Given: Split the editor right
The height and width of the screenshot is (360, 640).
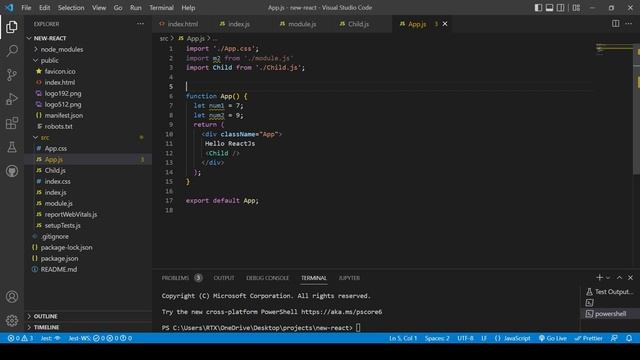Looking at the screenshot, I should [616, 24].
